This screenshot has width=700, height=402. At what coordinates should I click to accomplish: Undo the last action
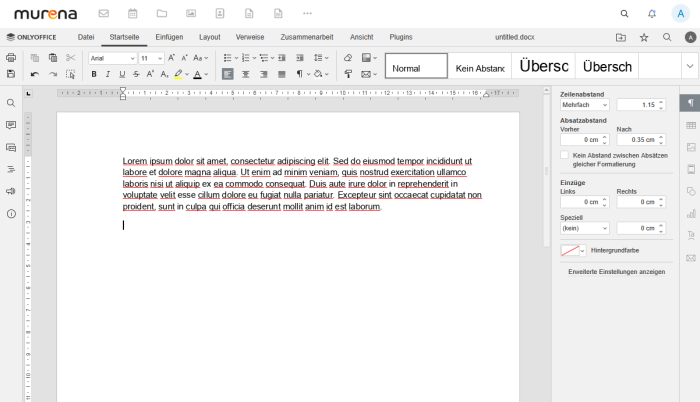[x=35, y=74]
